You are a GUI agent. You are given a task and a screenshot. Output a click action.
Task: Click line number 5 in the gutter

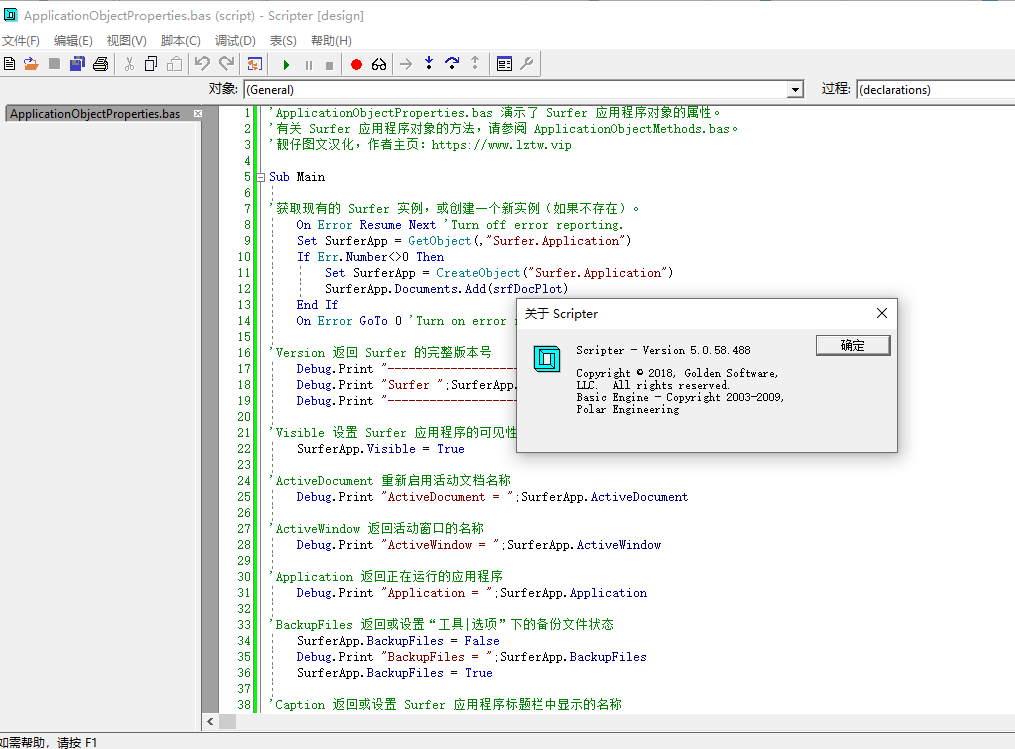pos(247,177)
